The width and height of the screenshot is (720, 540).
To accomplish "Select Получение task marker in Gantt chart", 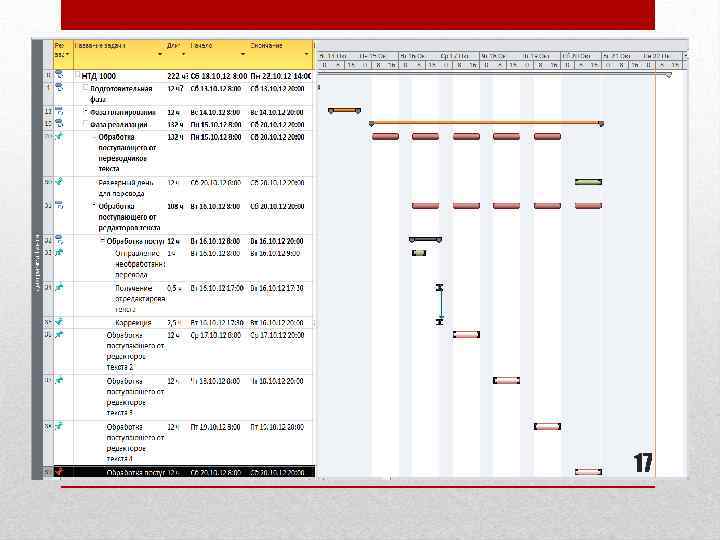I will tap(439, 287).
